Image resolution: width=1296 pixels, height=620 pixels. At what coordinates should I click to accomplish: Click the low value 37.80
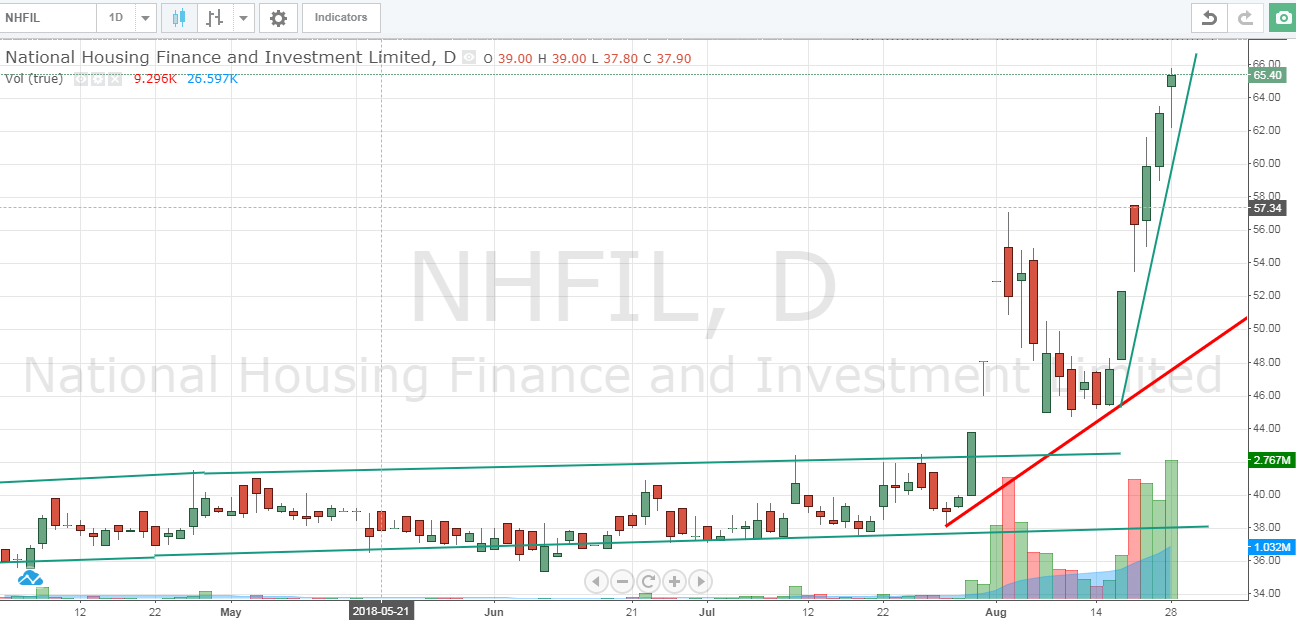click(621, 59)
